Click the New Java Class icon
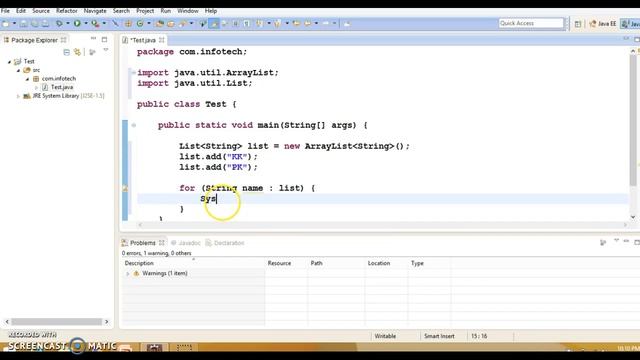Screen dimensions: 640x360 click(x=140, y=24)
